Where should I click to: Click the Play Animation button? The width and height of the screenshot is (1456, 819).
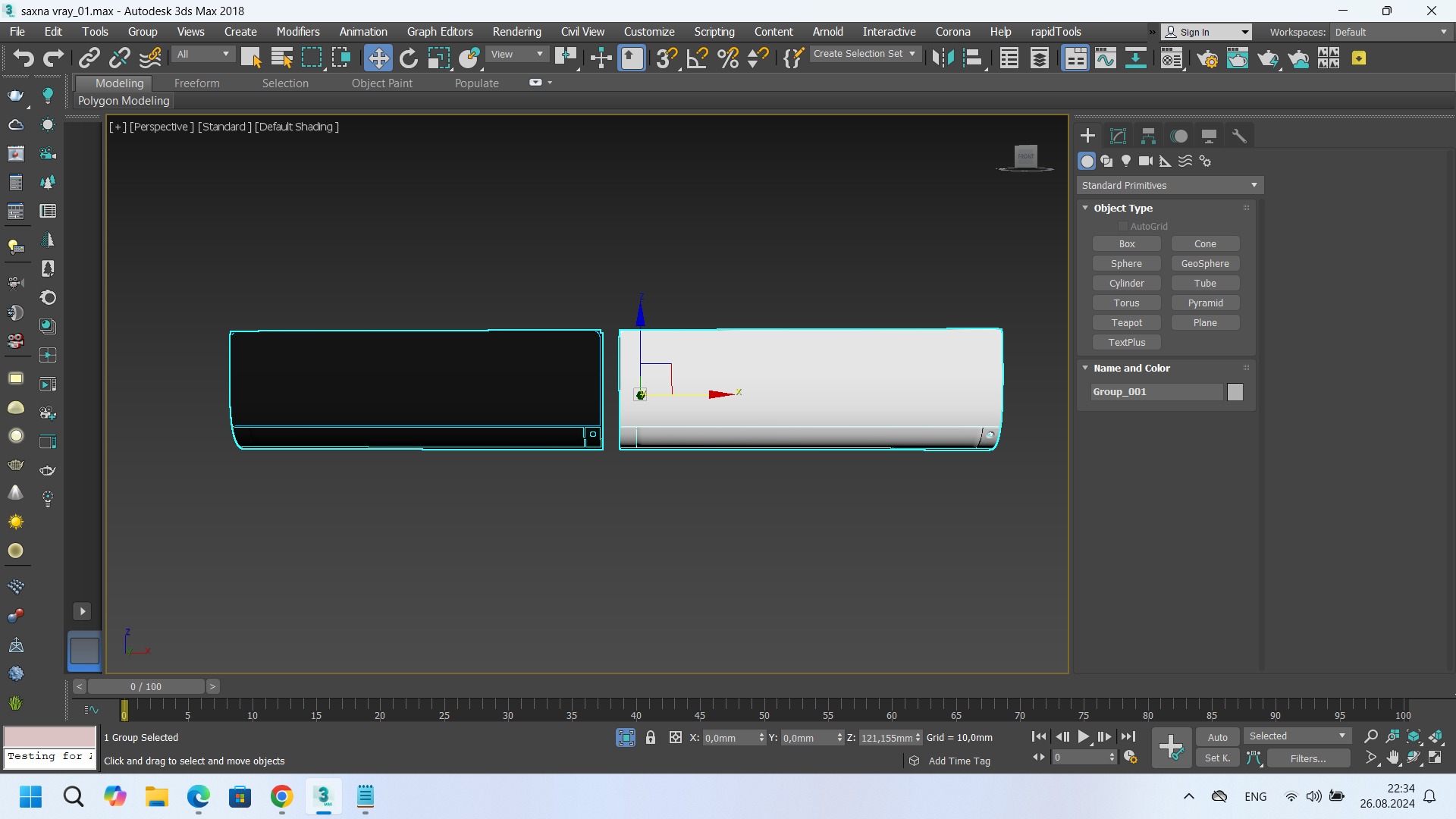1084,736
